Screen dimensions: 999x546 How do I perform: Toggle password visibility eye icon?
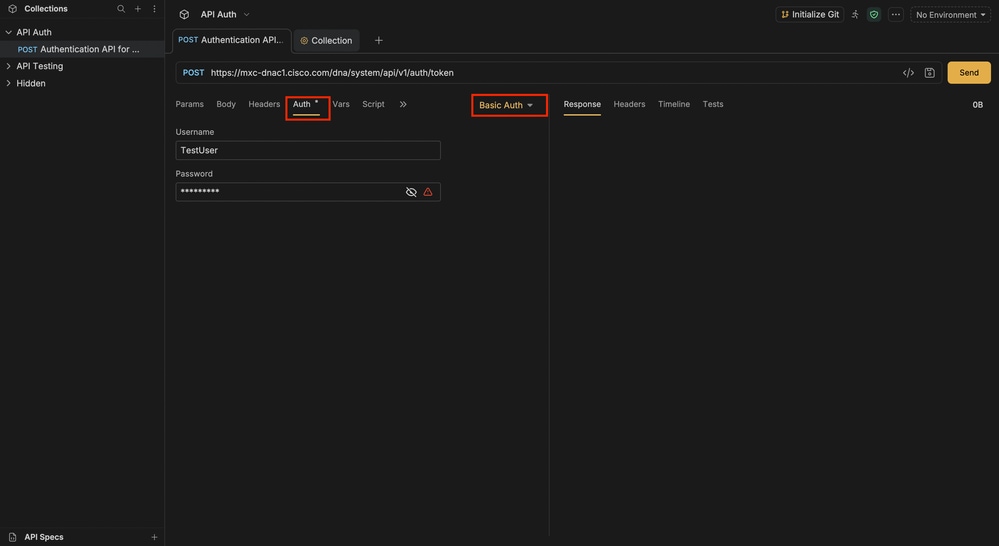(x=411, y=192)
